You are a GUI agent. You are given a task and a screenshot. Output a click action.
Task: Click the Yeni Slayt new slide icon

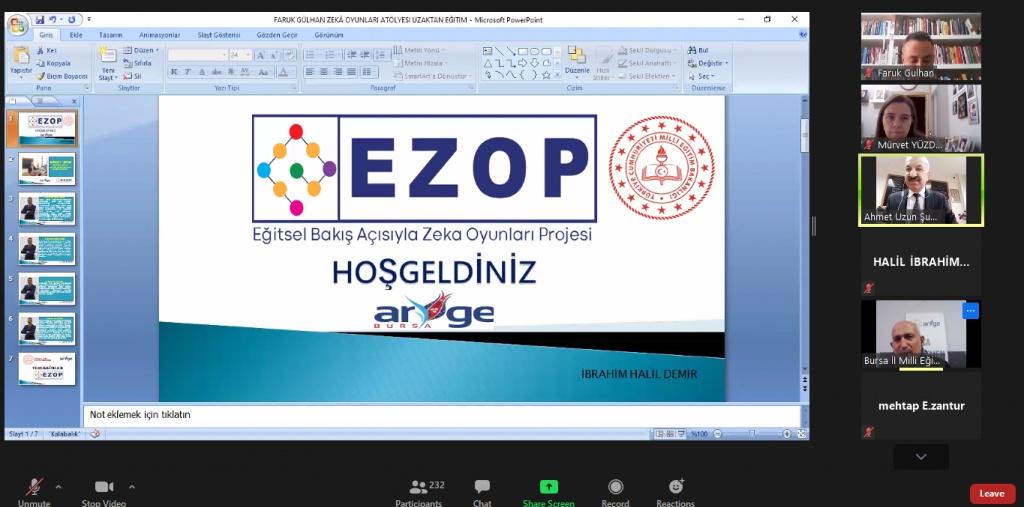107,55
